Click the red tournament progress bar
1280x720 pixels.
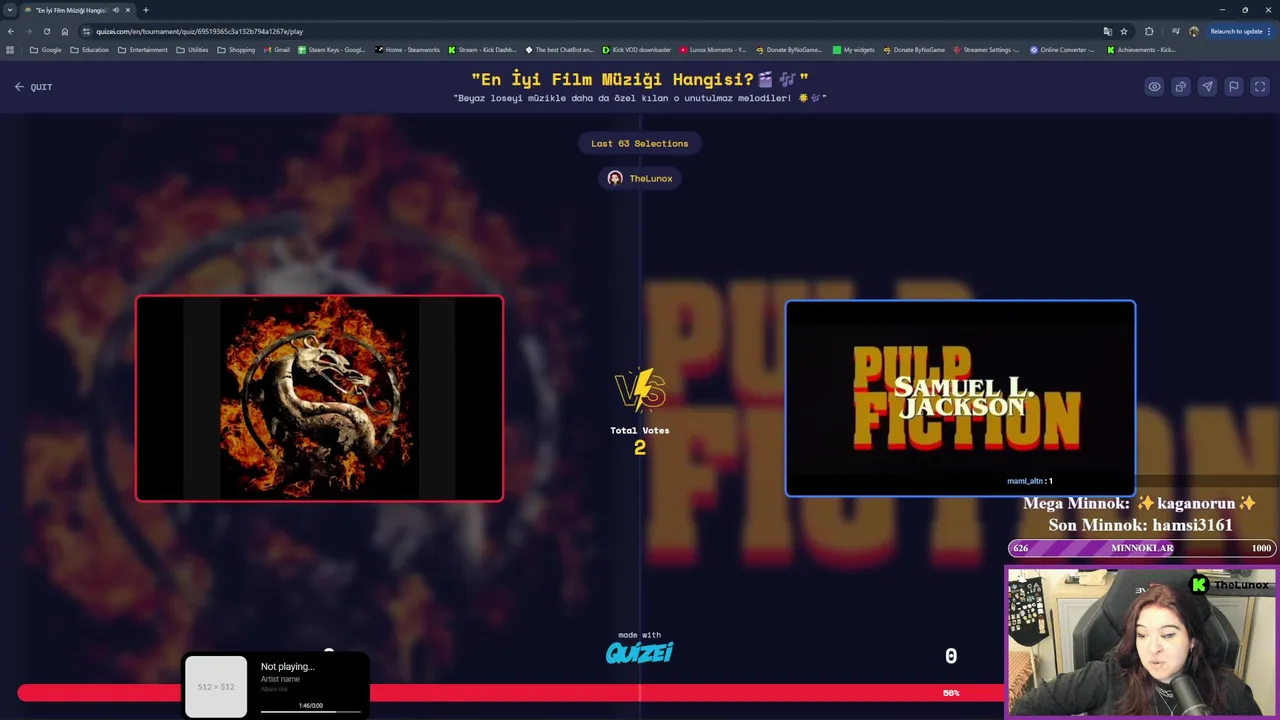tap(510, 692)
